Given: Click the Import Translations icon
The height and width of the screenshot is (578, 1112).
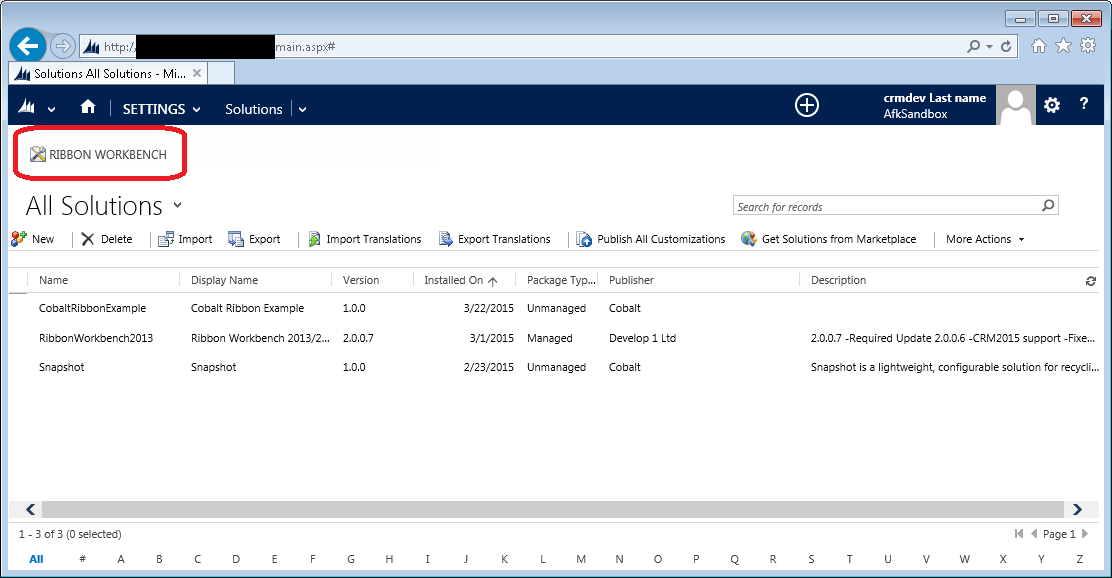Looking at the screenshot, I should 314,239.
